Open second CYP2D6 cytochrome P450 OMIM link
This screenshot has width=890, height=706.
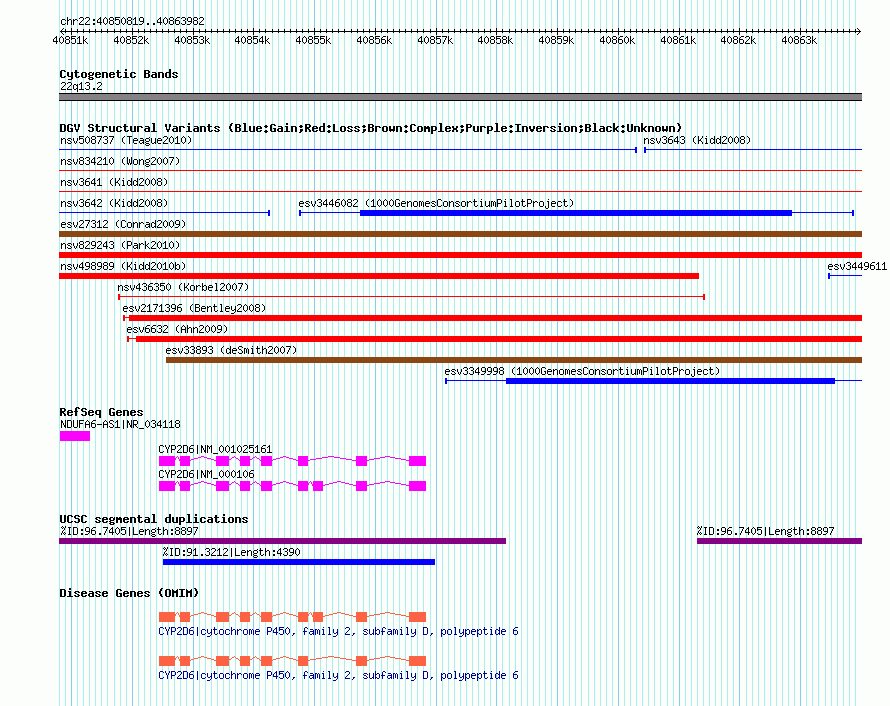tap(338, 675)
